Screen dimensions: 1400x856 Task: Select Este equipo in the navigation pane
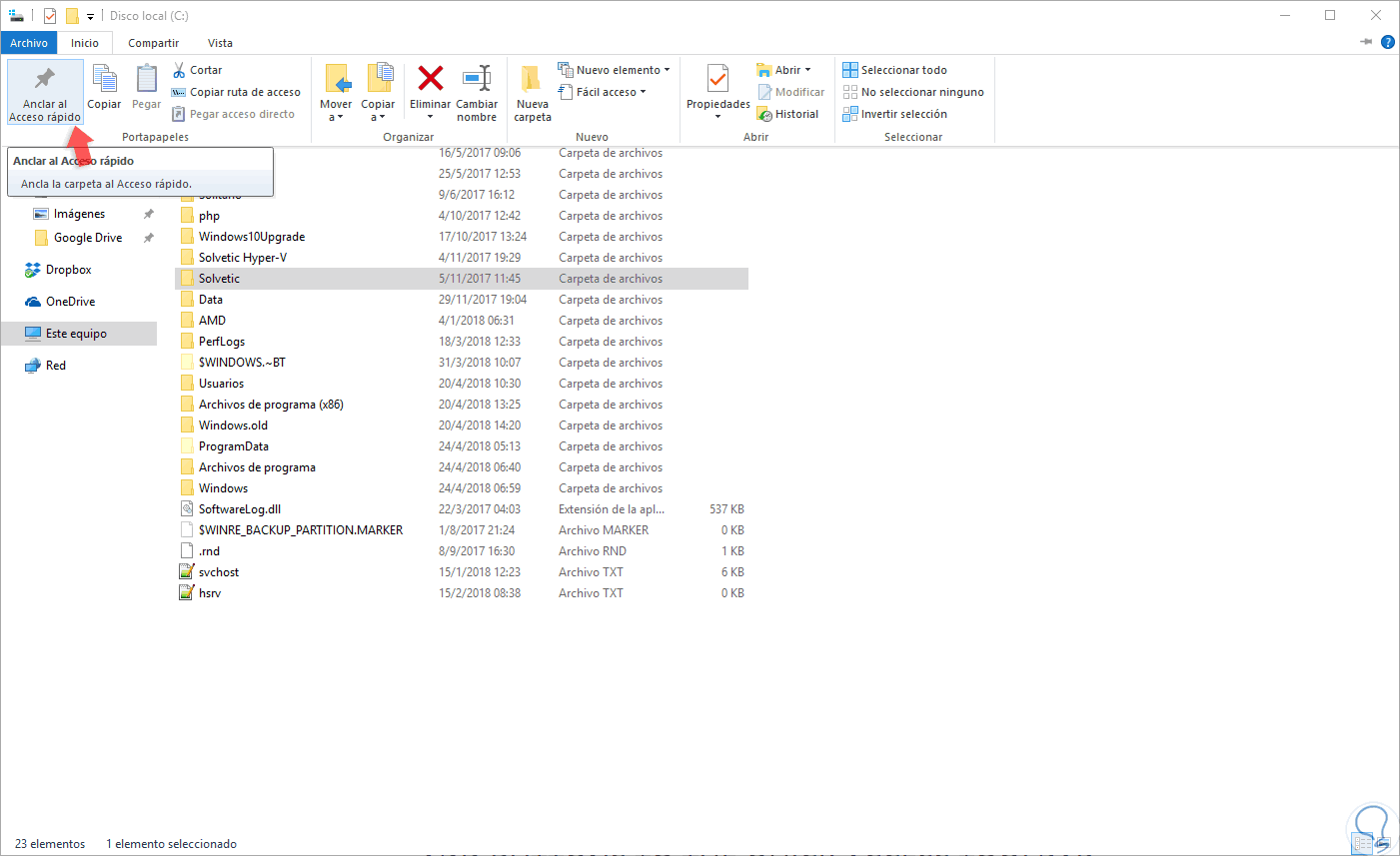(x=78, y=334)
